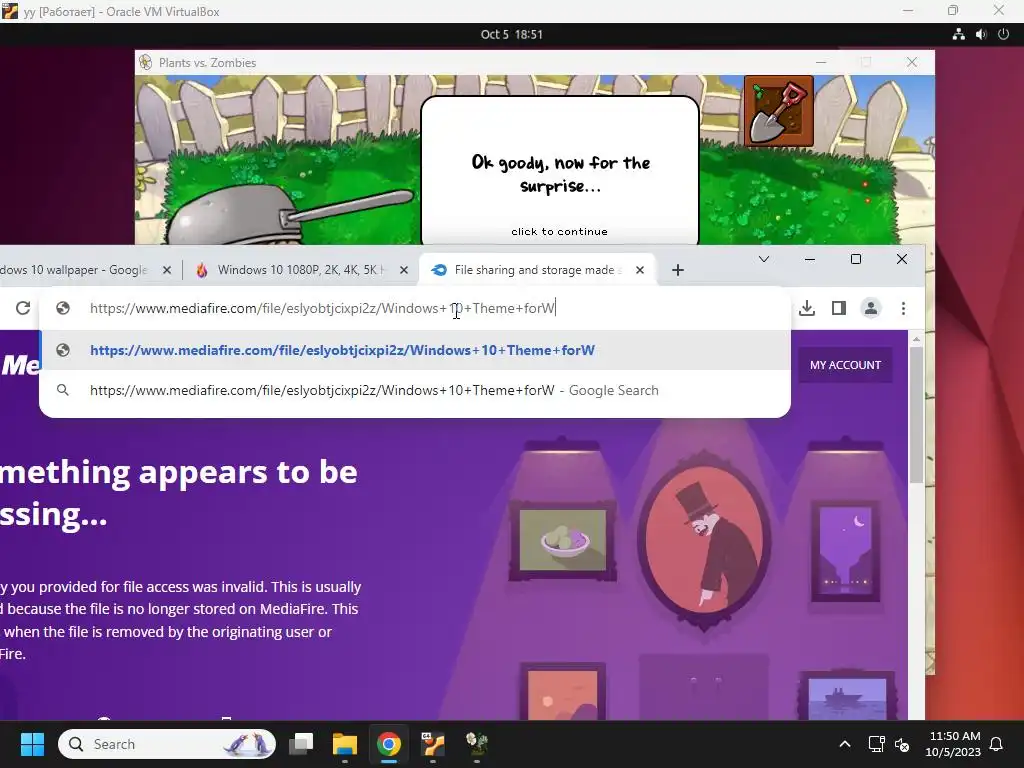Click the Ubuntu top bar power icon
The height and width of the screenshot is (768, 1024).
[x=1004, y=34]
